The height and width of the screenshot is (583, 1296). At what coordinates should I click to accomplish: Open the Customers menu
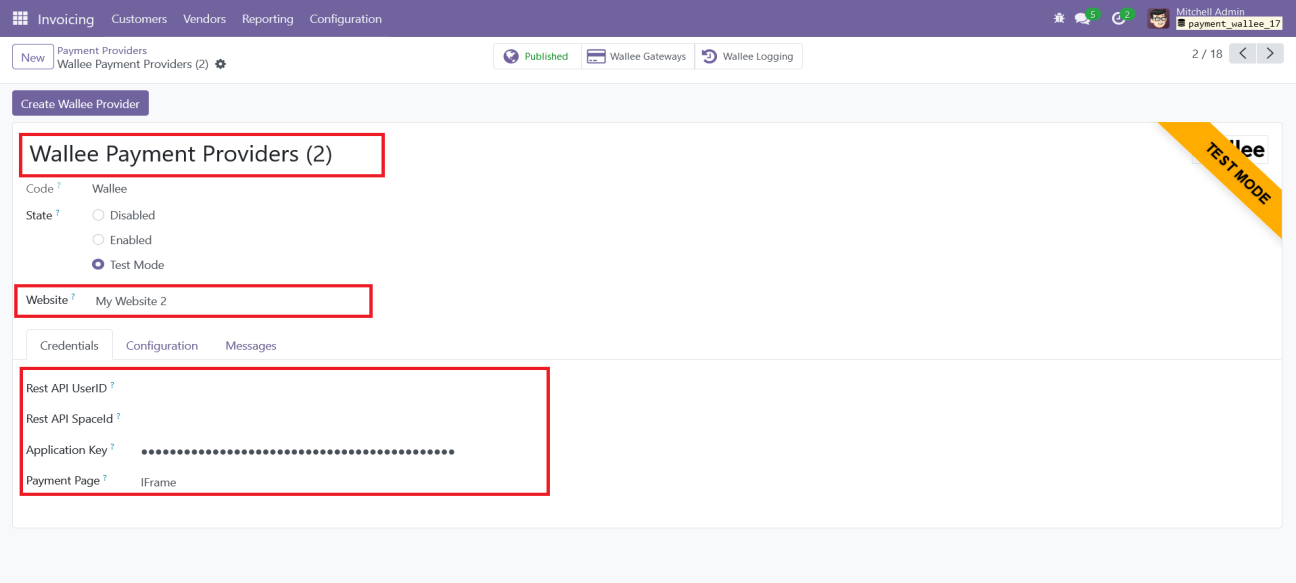(139, 19)
